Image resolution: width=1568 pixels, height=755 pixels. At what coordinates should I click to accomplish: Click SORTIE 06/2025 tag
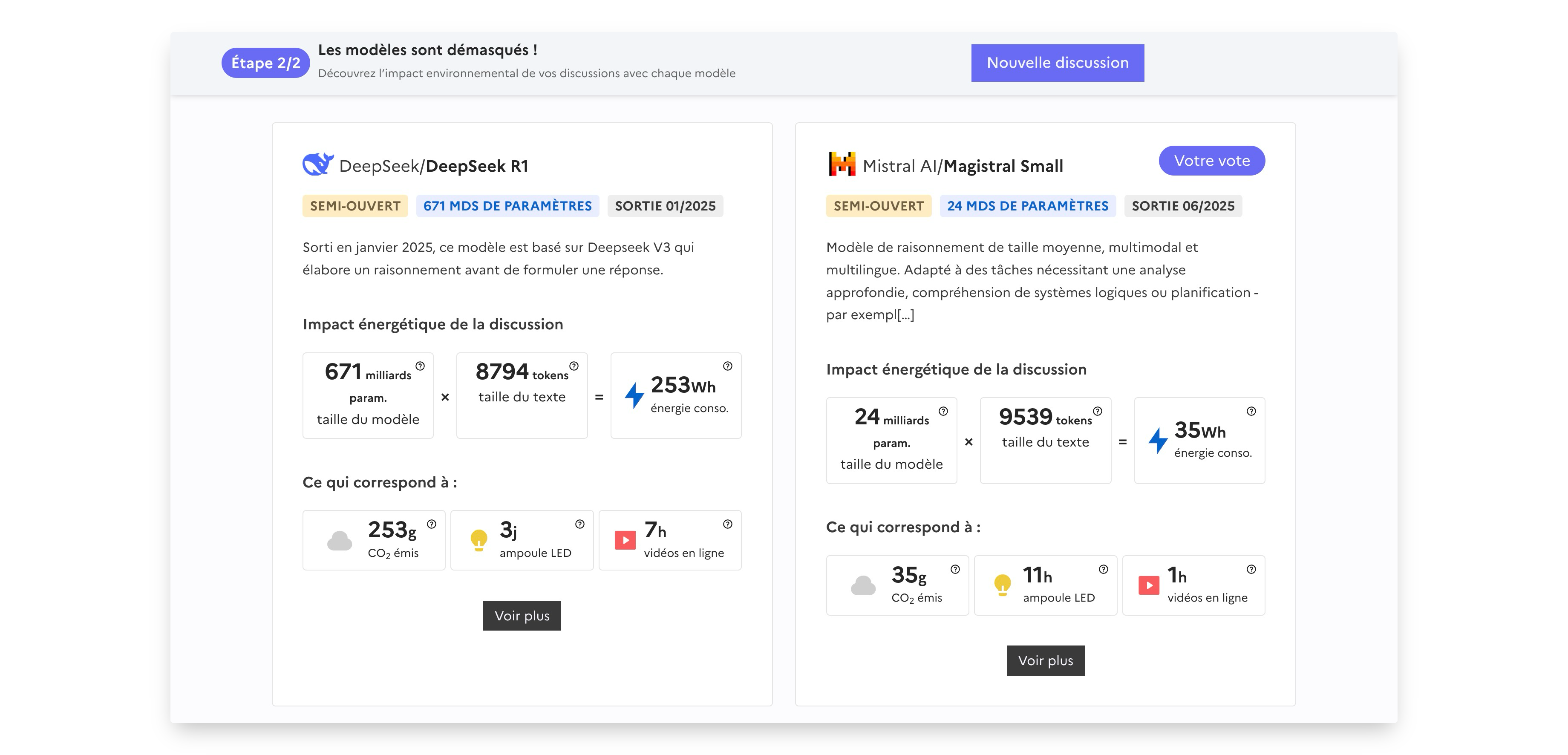[x=1183, y=206]
